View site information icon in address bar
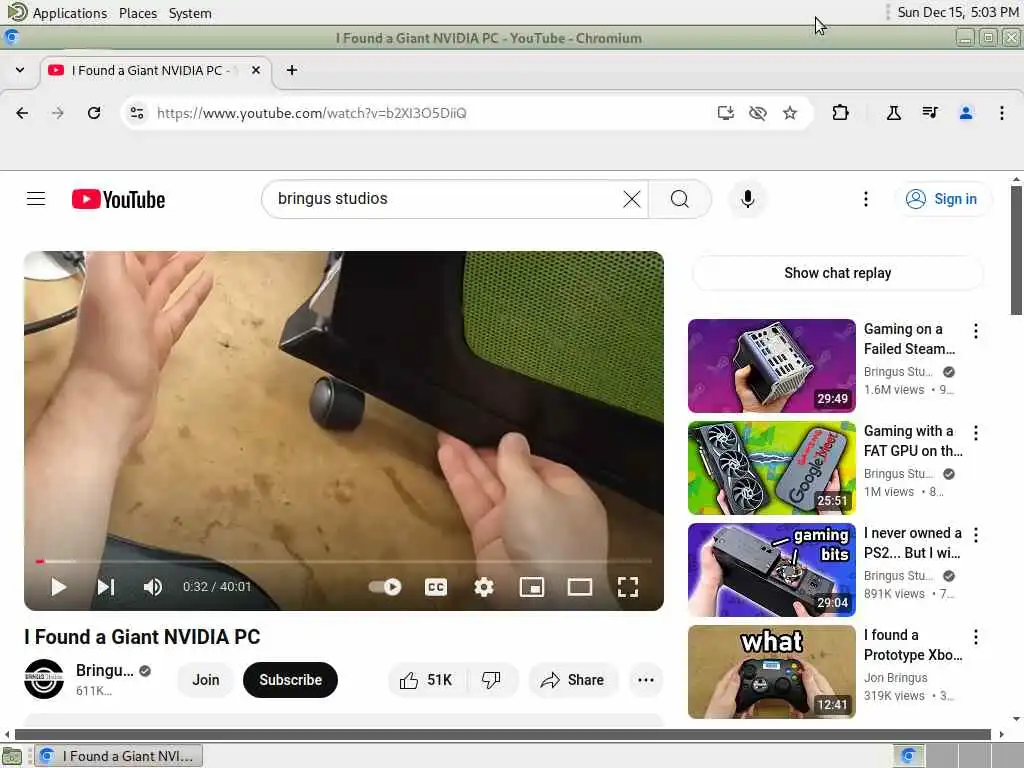 point(136,113)
